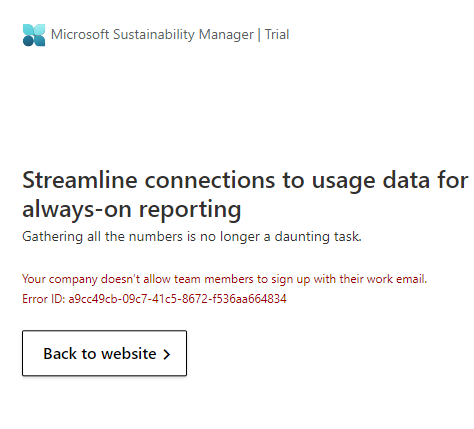
Task: Click the Back to website button
Action: tap(104, 353)
